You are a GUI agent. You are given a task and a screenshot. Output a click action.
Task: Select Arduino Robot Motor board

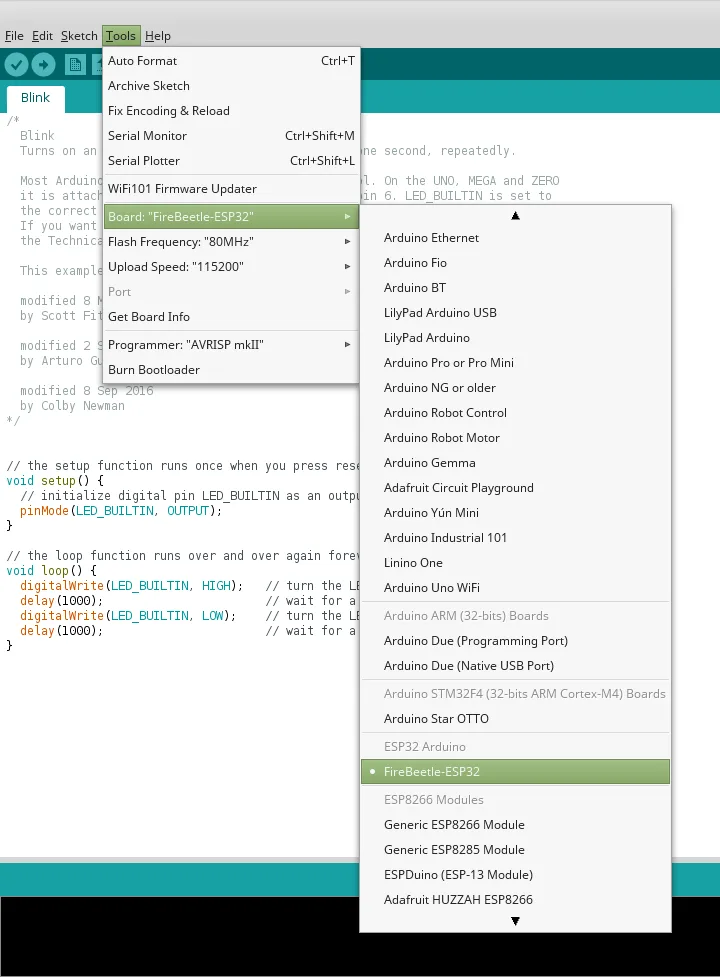(515, 437)
